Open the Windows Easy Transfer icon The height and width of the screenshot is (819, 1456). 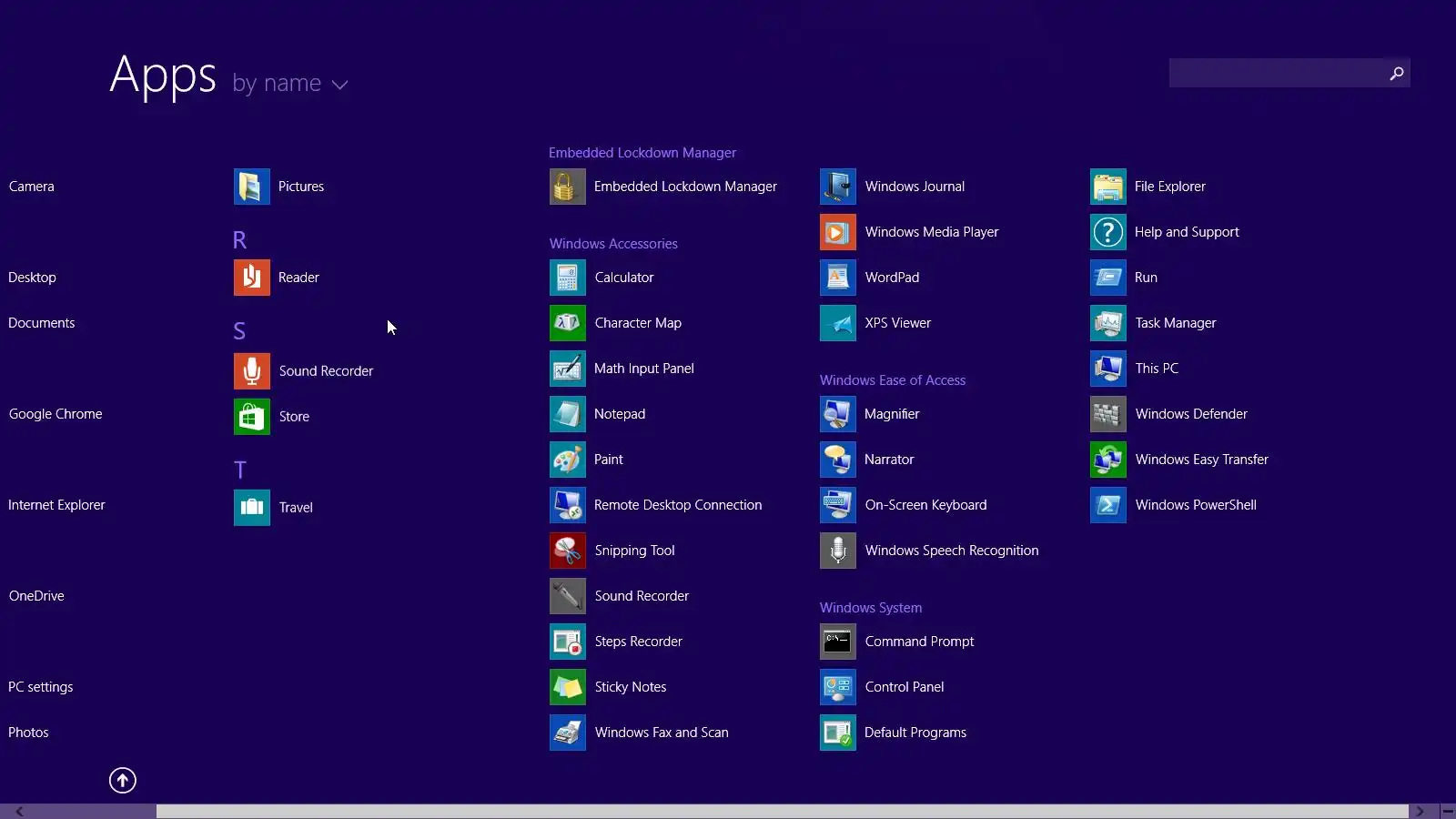tap(1108, 460)
